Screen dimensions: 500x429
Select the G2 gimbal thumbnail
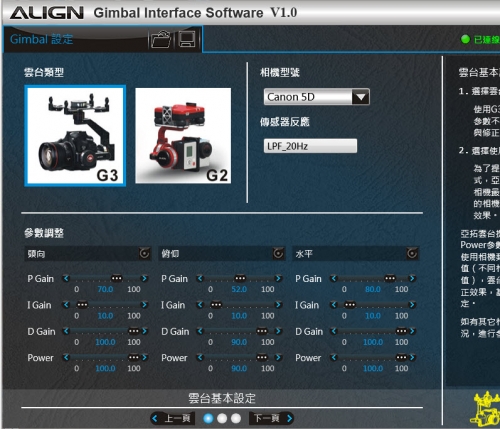183,135
